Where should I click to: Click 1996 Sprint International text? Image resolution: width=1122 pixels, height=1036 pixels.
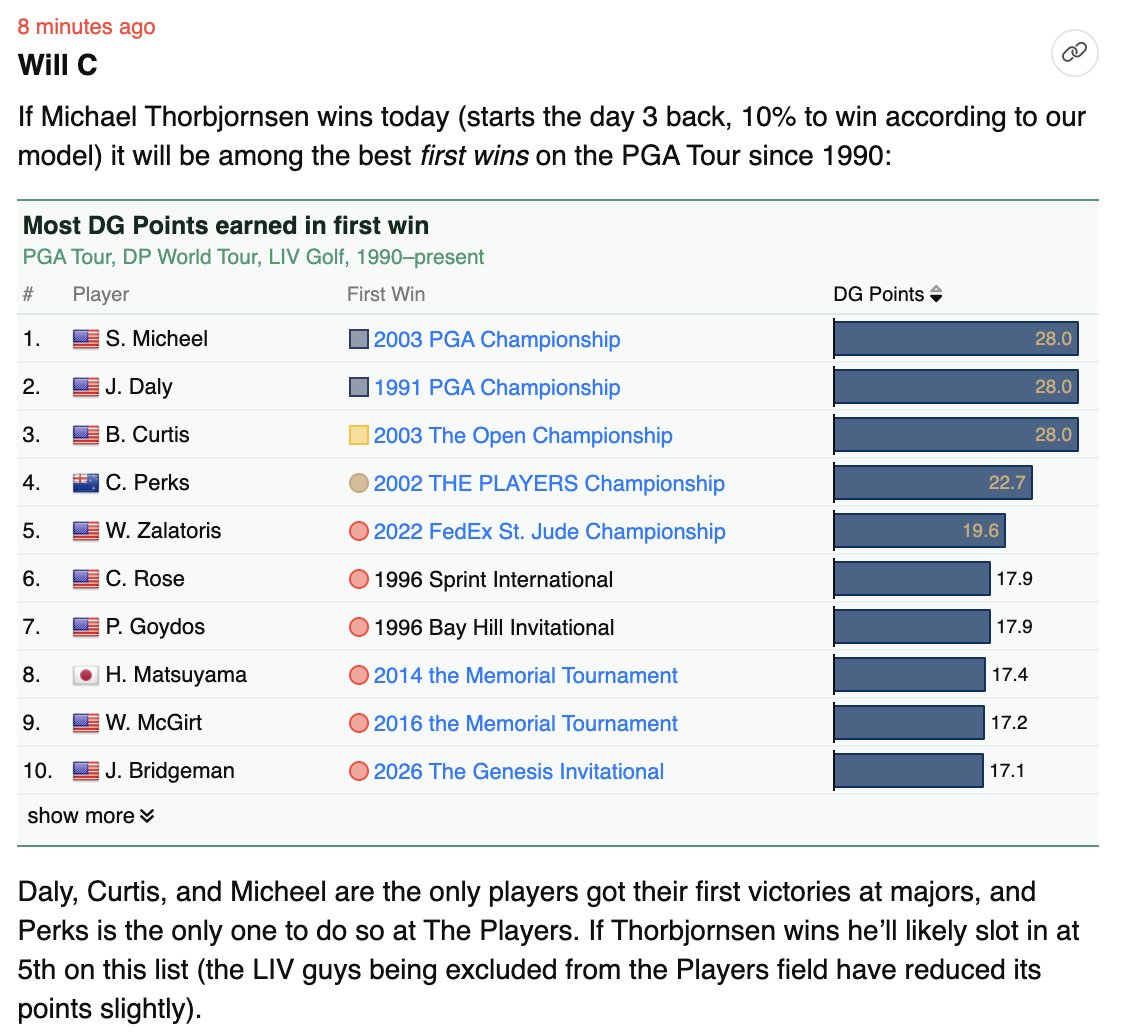point(493,579)
